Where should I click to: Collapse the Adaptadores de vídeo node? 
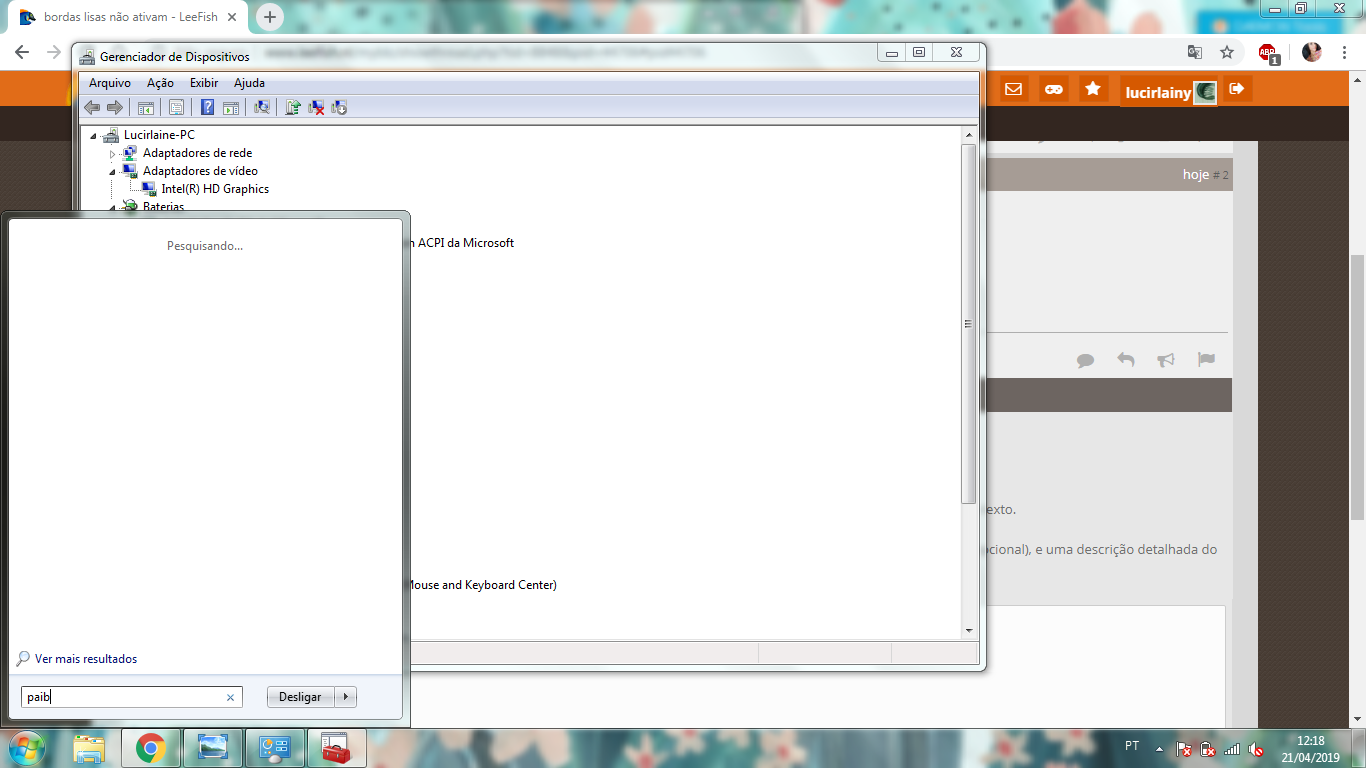point(113,172)
